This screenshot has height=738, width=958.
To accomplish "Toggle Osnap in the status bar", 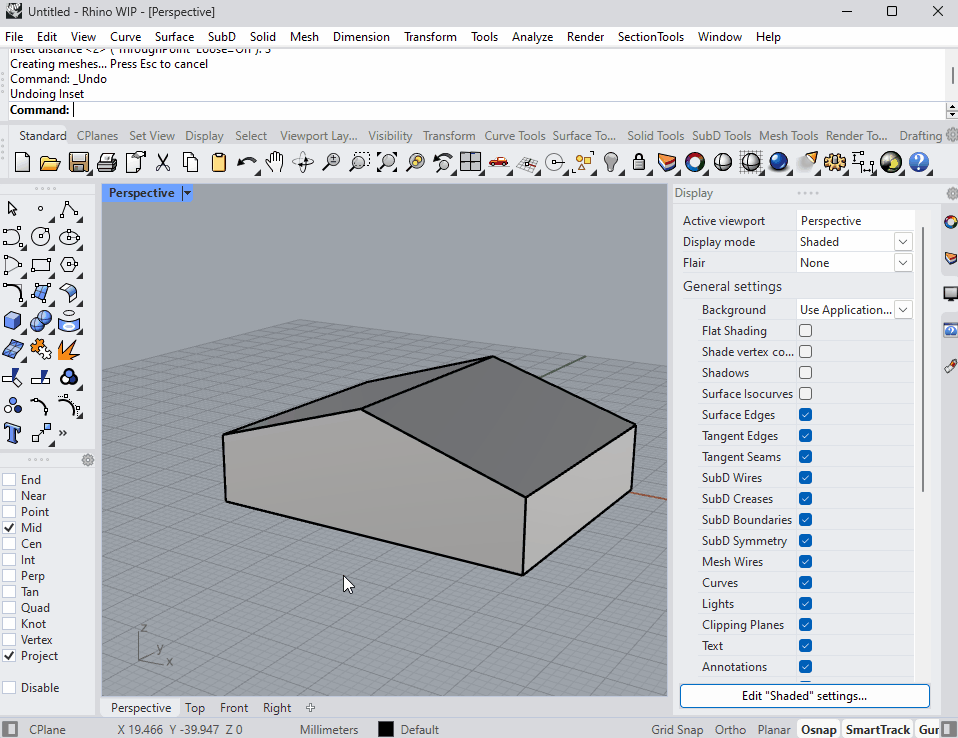I will pyautogui.click(x=819, y=729).
